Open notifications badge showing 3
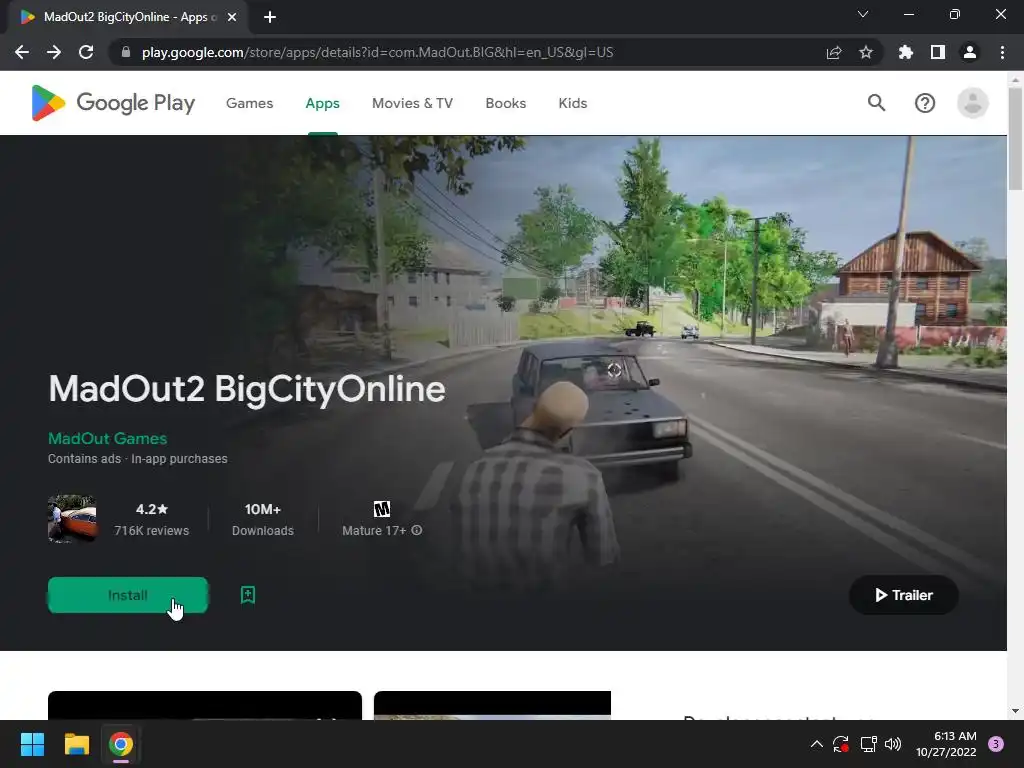Image resolution: width=1024 pixels, height=768 pixels. pos(996,744)
